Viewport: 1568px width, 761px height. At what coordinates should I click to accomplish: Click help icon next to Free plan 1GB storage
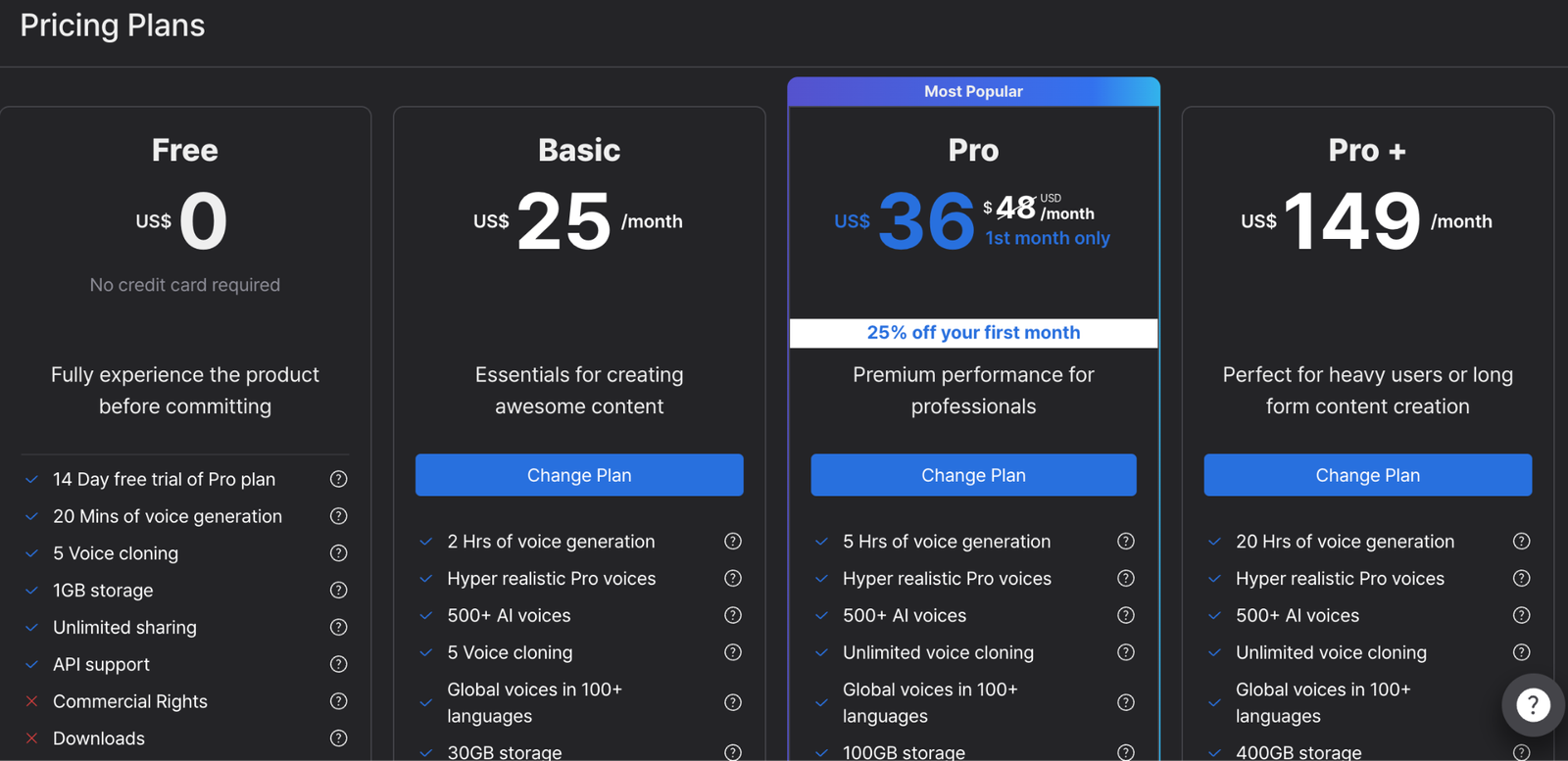[x=338, y=590]
